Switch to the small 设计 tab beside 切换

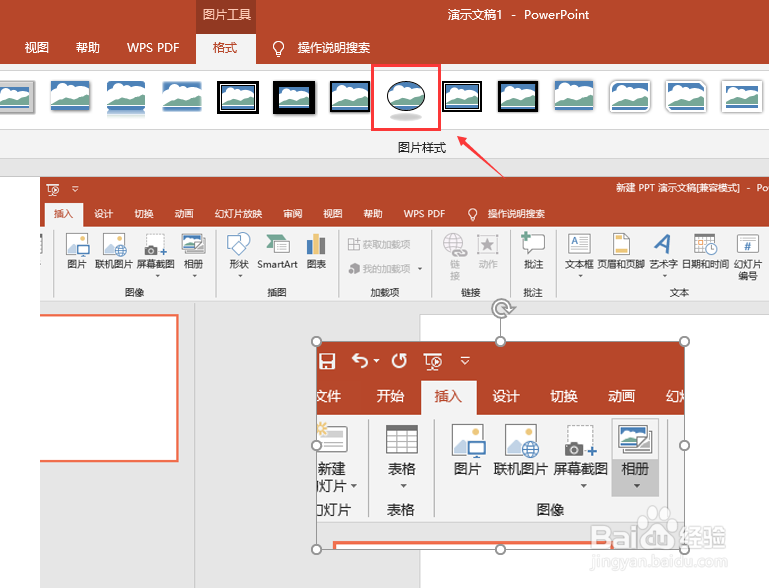click(103, 214)
